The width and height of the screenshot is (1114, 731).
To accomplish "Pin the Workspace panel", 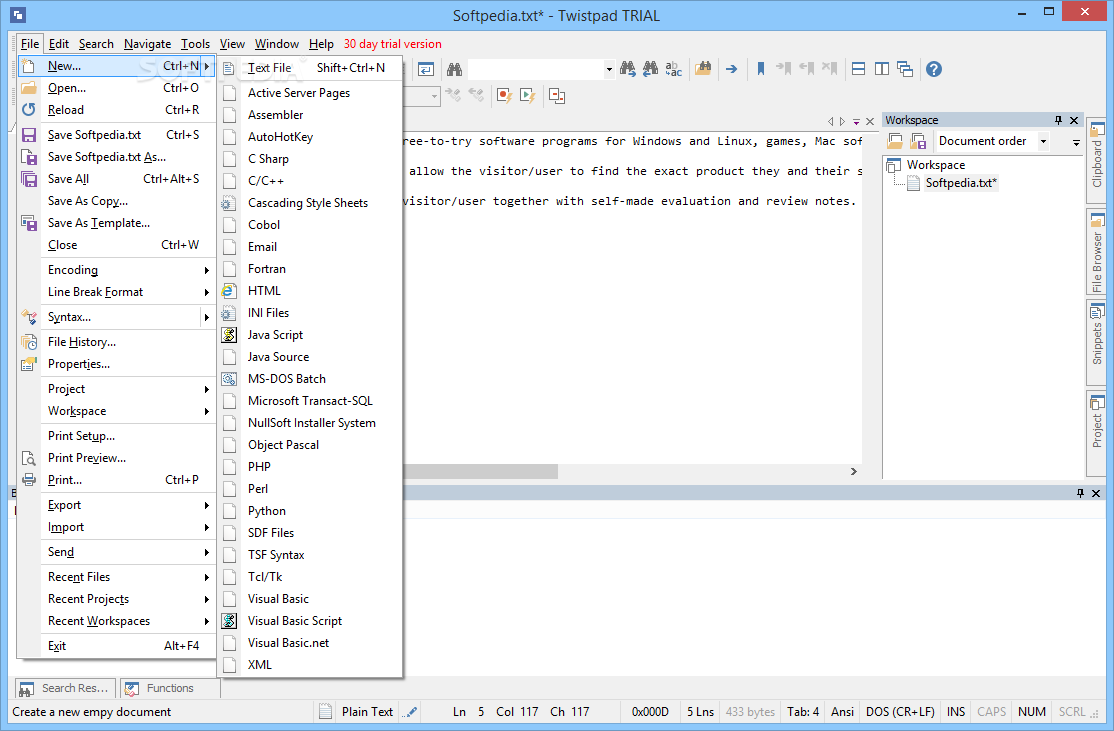I will [x=1058, y=120].
